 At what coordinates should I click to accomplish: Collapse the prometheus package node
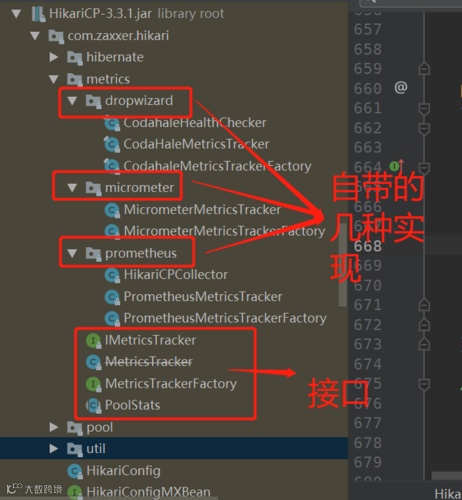coord(72,253)
